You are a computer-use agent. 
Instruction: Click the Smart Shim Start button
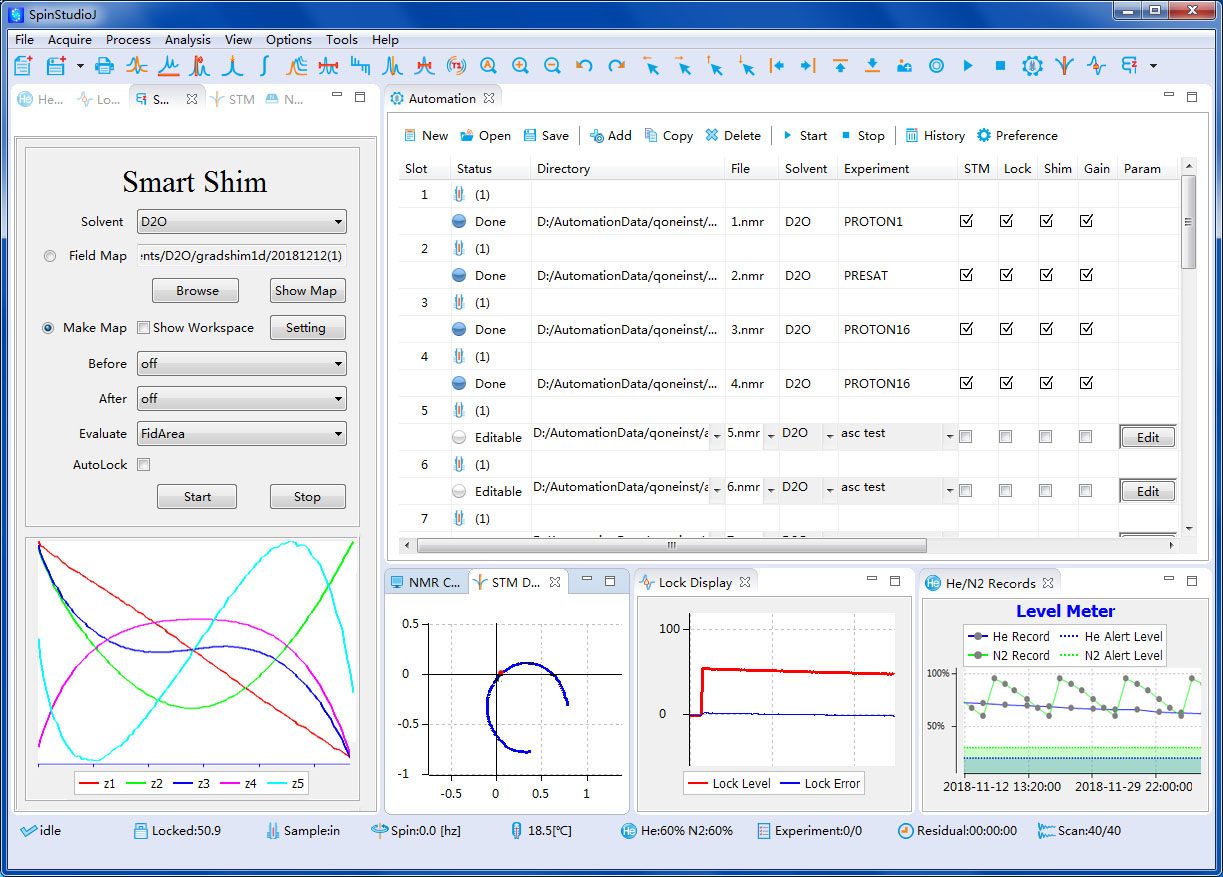(197, 497)
